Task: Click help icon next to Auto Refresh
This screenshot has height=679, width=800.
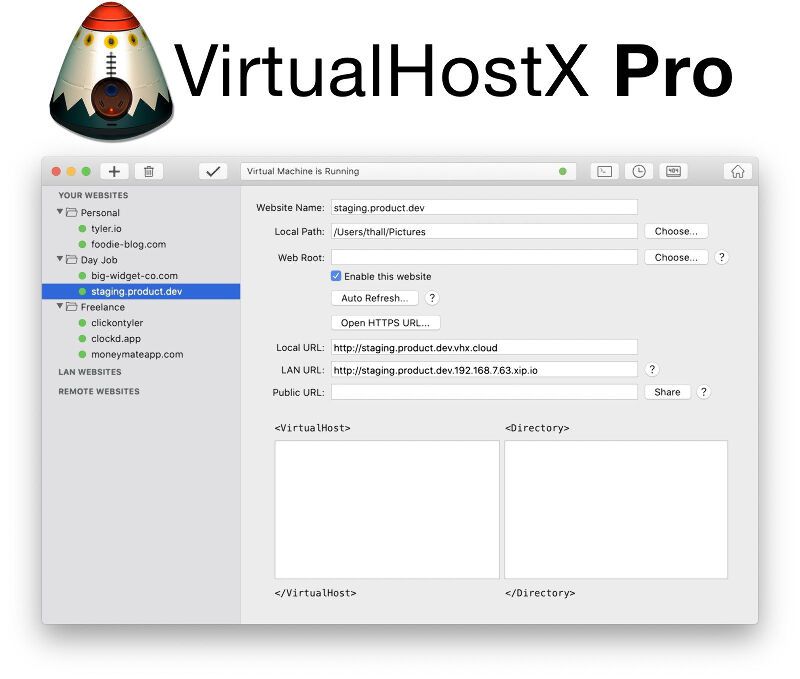Action: point(432,298)
